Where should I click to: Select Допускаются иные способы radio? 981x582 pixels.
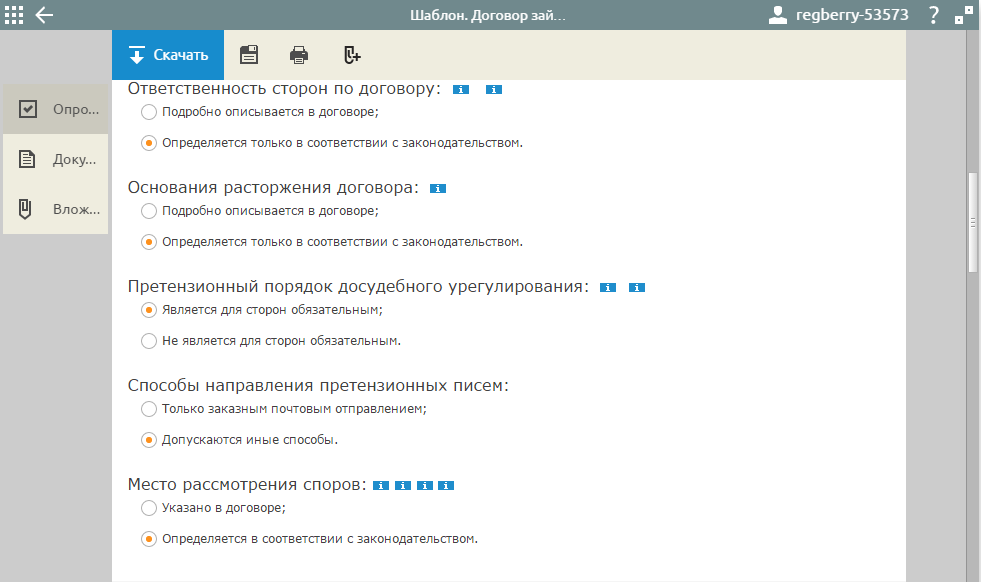[x=149, y=440]
